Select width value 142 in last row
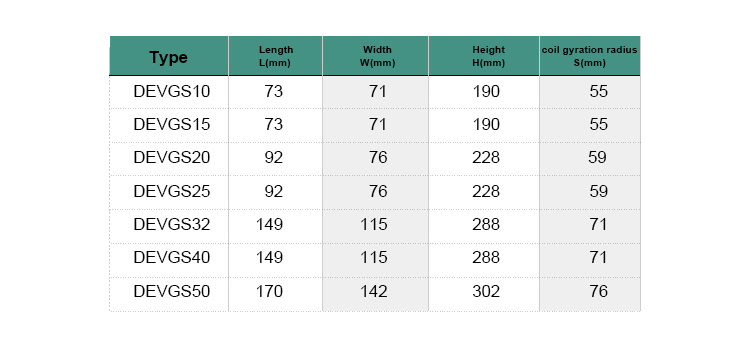 pyautogui.click(x=374, y=291)
